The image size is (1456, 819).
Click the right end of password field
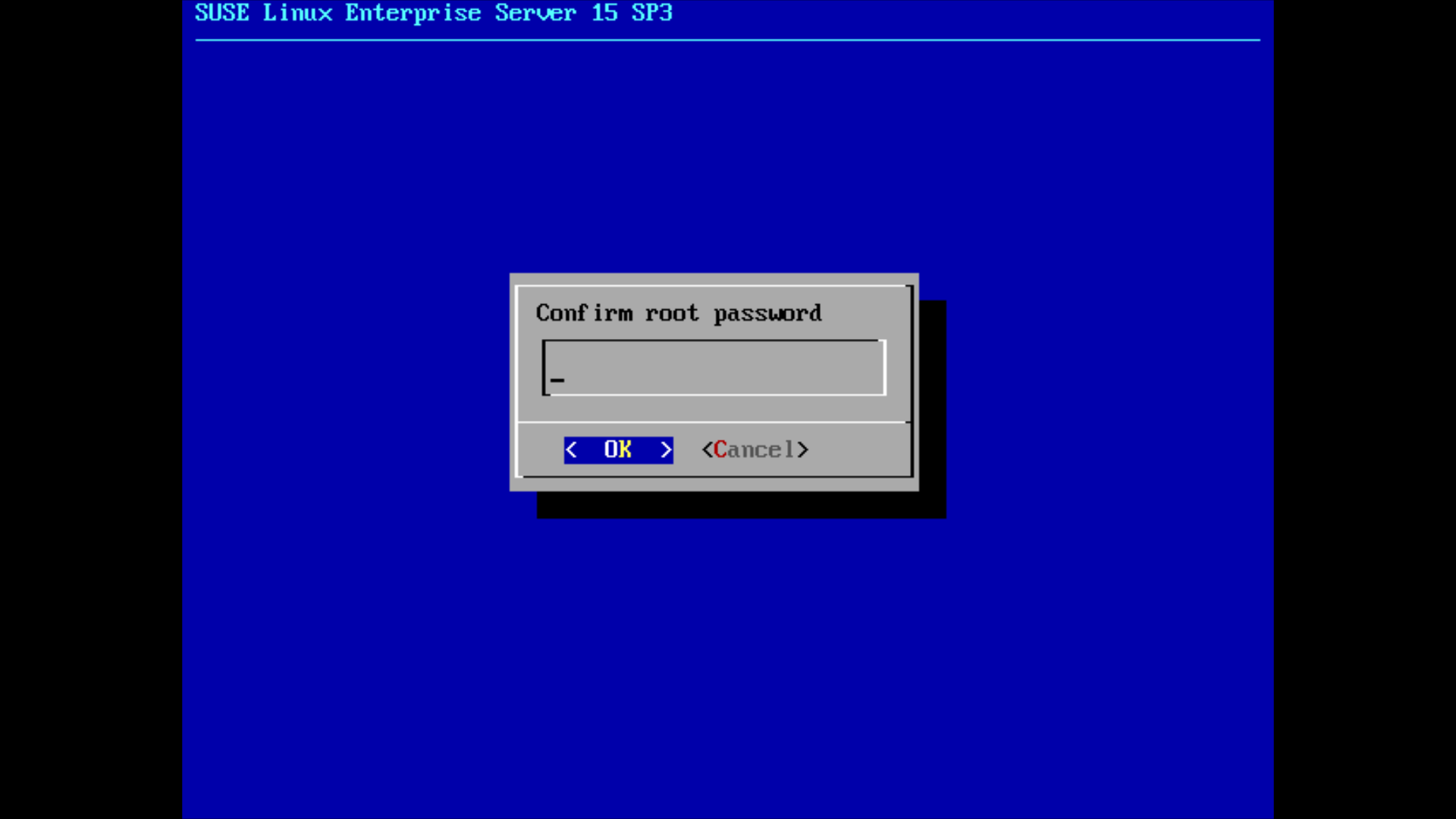[883, 368]
